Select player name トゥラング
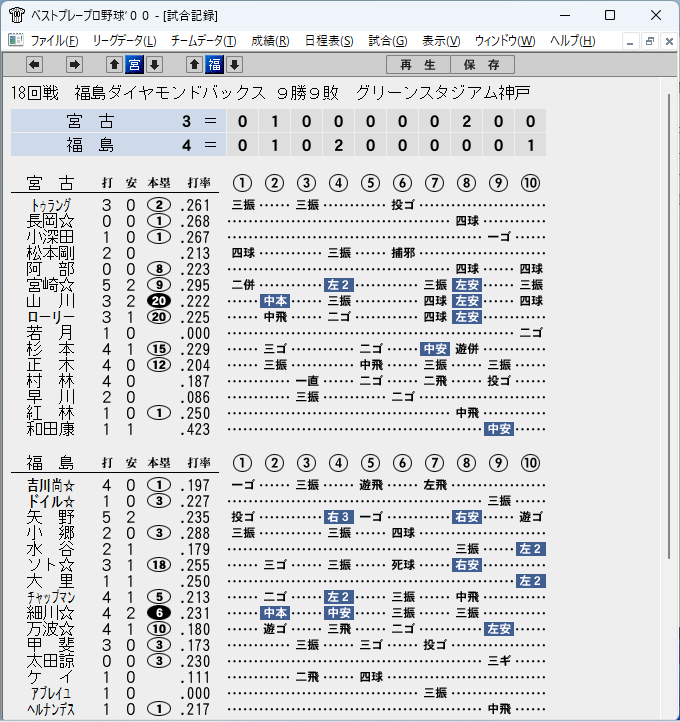680x722 pixels. tap(51, 205)
